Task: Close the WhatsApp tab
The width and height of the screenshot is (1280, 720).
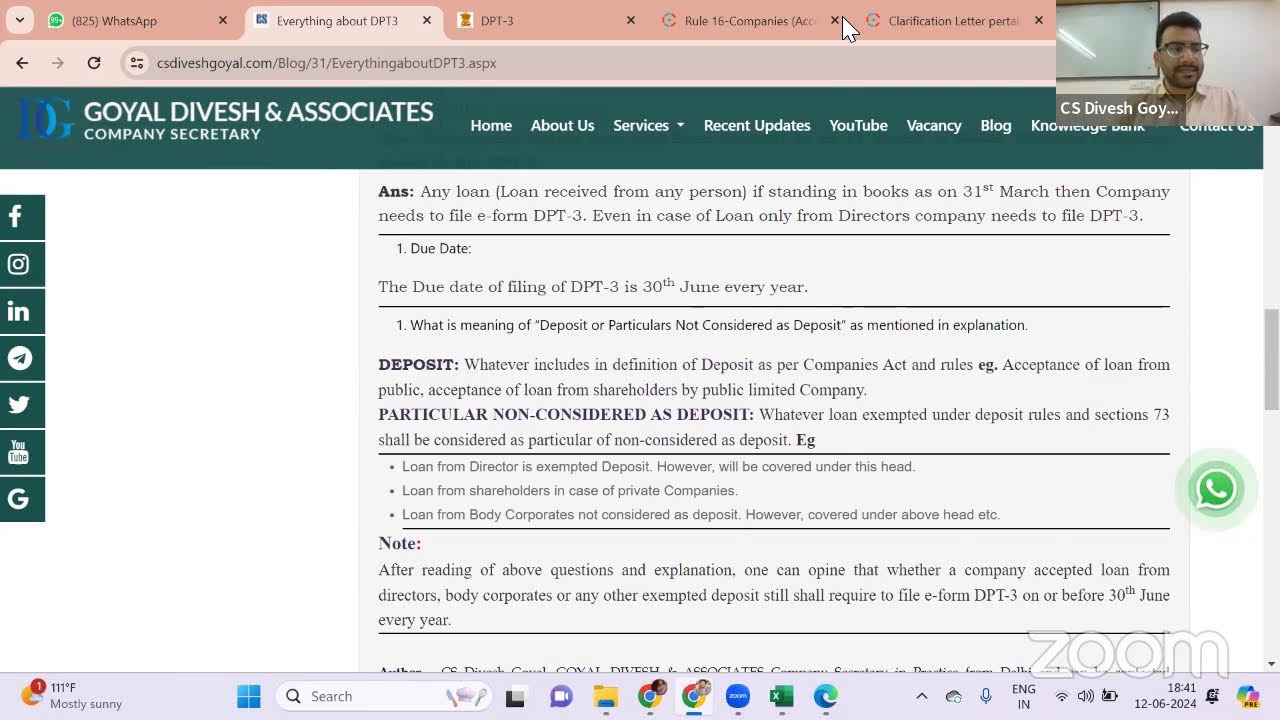Action: pyautogui.click(x=223, y=20)
